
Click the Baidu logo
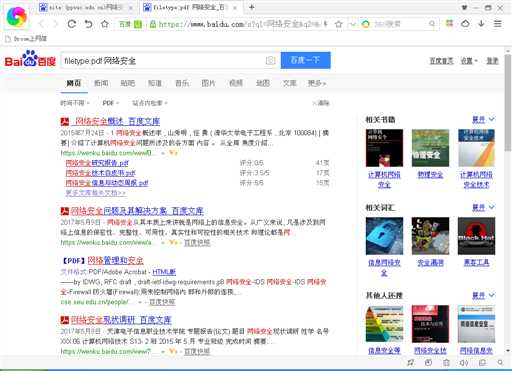click(x=30, y=59)
